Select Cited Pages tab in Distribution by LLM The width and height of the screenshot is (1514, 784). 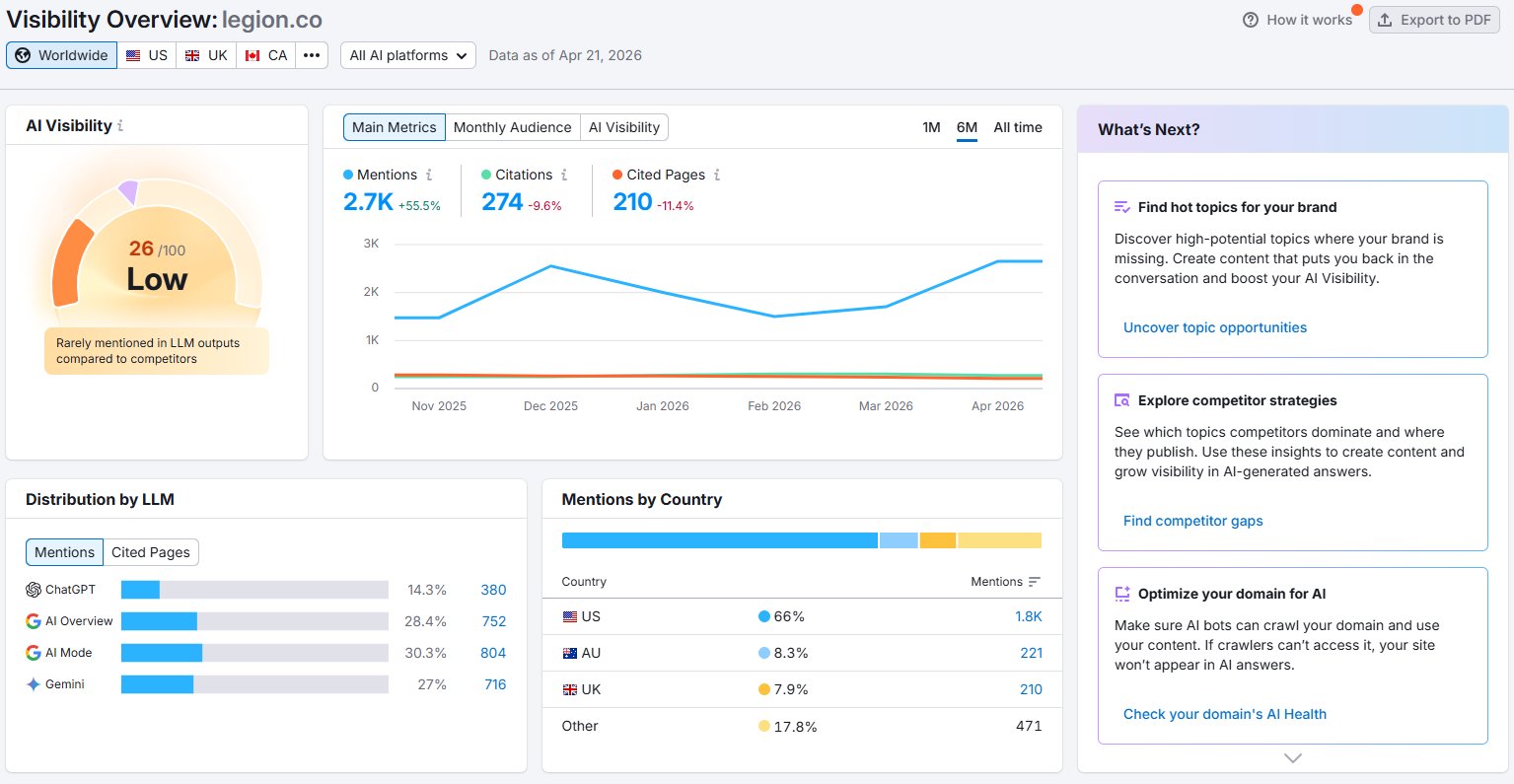pyautogui.click(x=151, y=552)
